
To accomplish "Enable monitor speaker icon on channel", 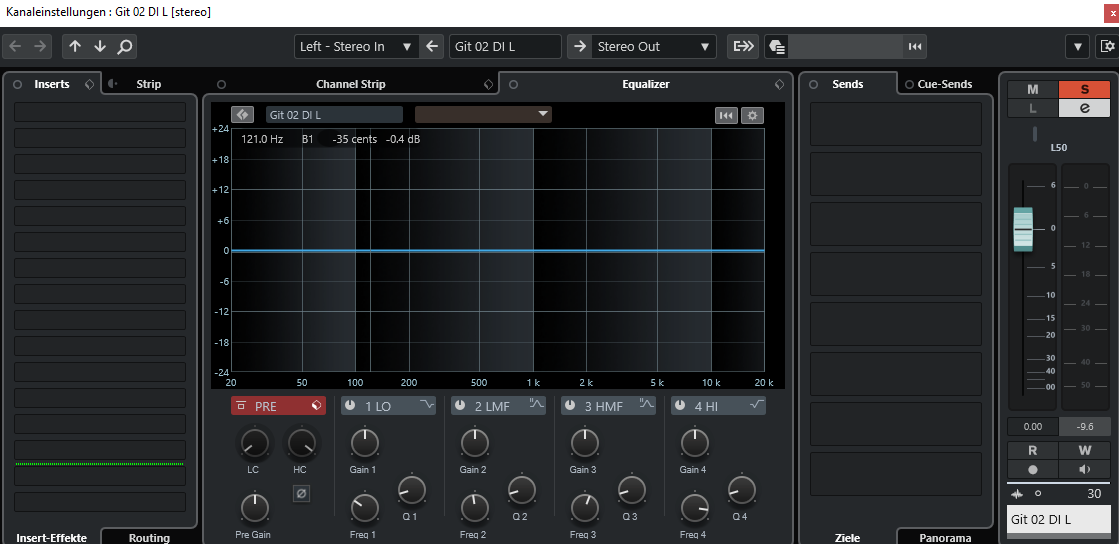I will (1085, 468).
